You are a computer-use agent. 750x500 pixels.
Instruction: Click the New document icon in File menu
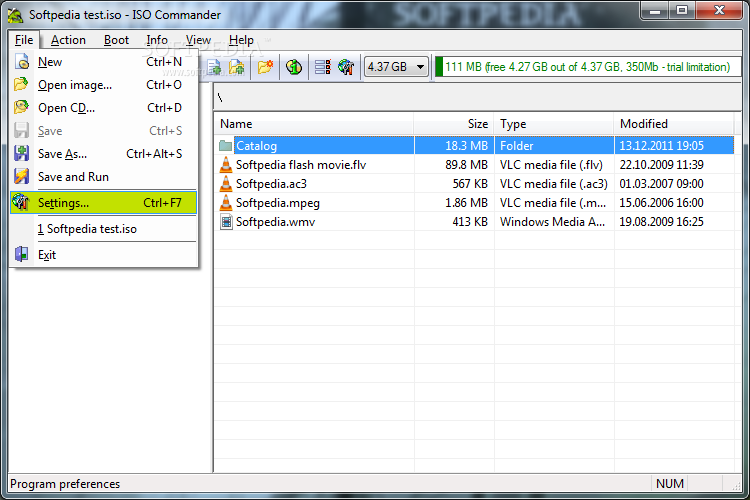pyautogui.click(x=22, y=62)
